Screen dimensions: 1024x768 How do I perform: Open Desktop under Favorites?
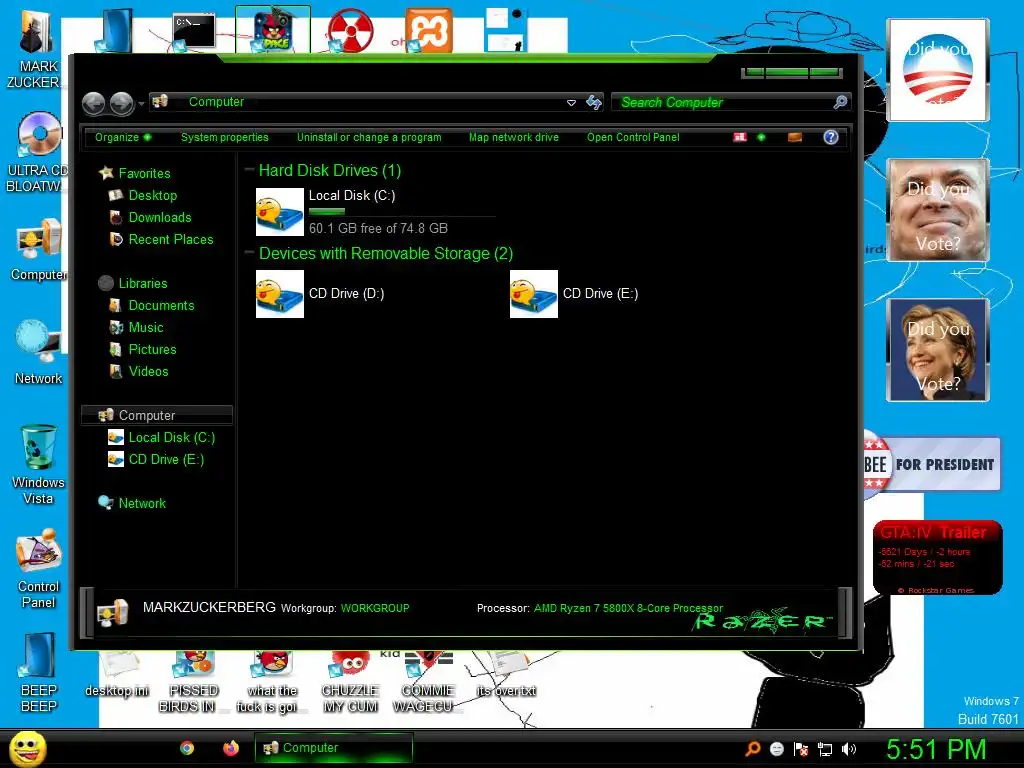152,195
